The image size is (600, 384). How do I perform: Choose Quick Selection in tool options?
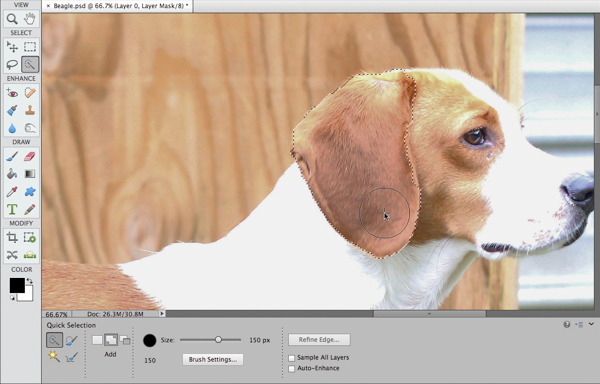(54, 340)
